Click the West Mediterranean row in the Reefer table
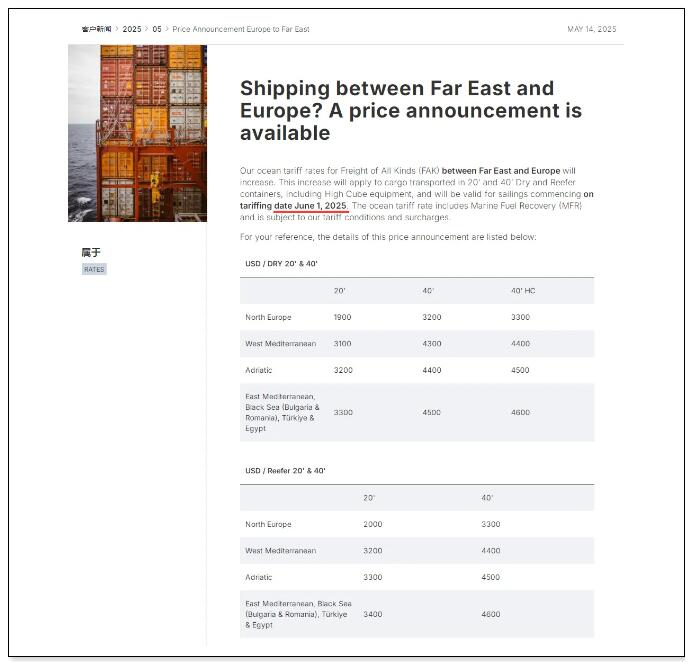This screenshot has height=662, width=688. click(x=417, y=551)
